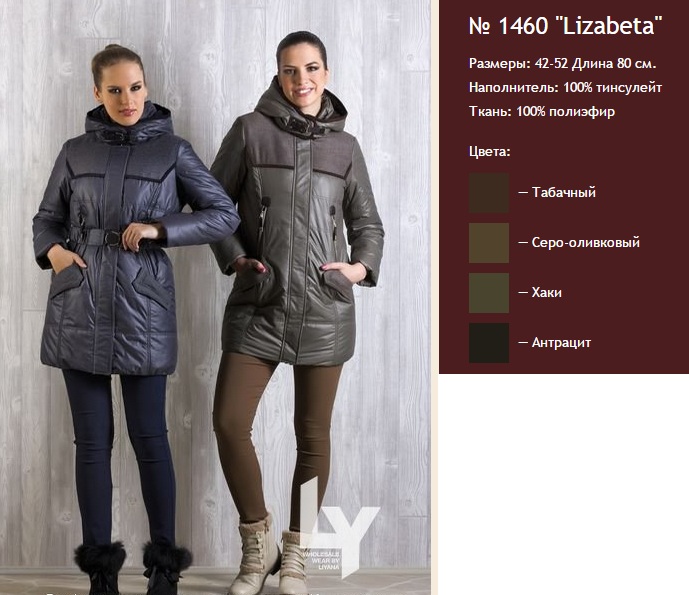Click the beige lace-up boots
This screenshot has width=689, height=595.
[x=268, y=557]
